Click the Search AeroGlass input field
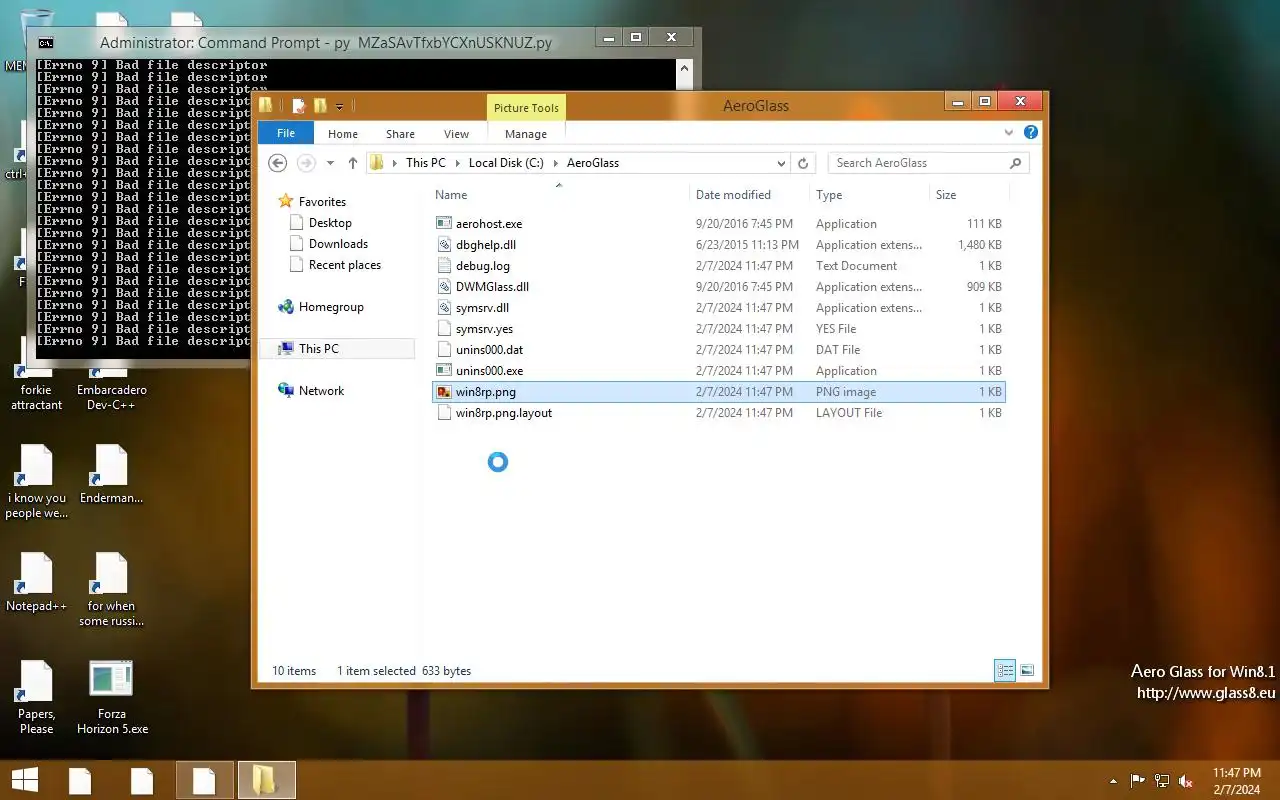 click(928, 163)
